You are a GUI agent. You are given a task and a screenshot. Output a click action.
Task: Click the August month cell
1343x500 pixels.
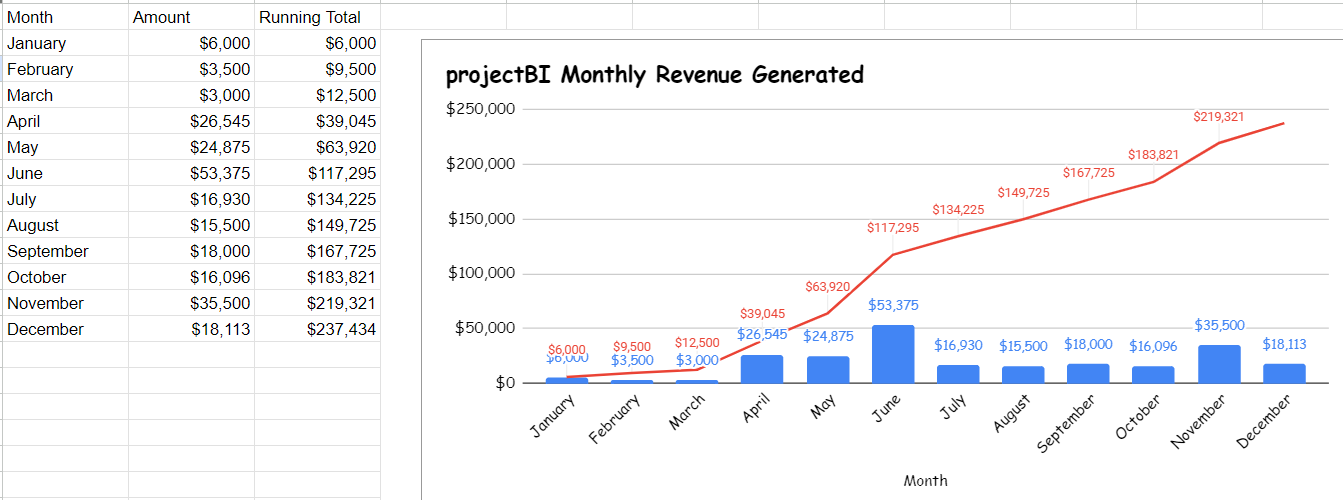click(65, 225)
